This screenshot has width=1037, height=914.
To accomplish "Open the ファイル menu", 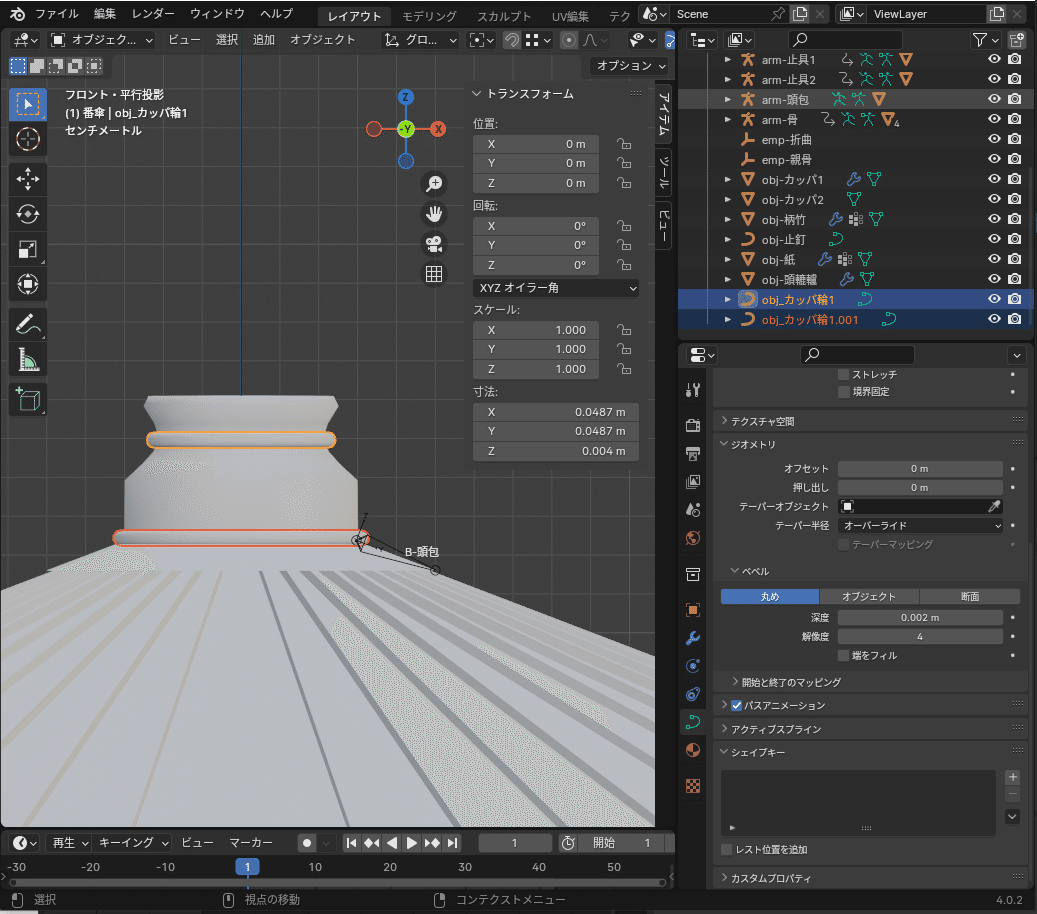I will point(56,14).
